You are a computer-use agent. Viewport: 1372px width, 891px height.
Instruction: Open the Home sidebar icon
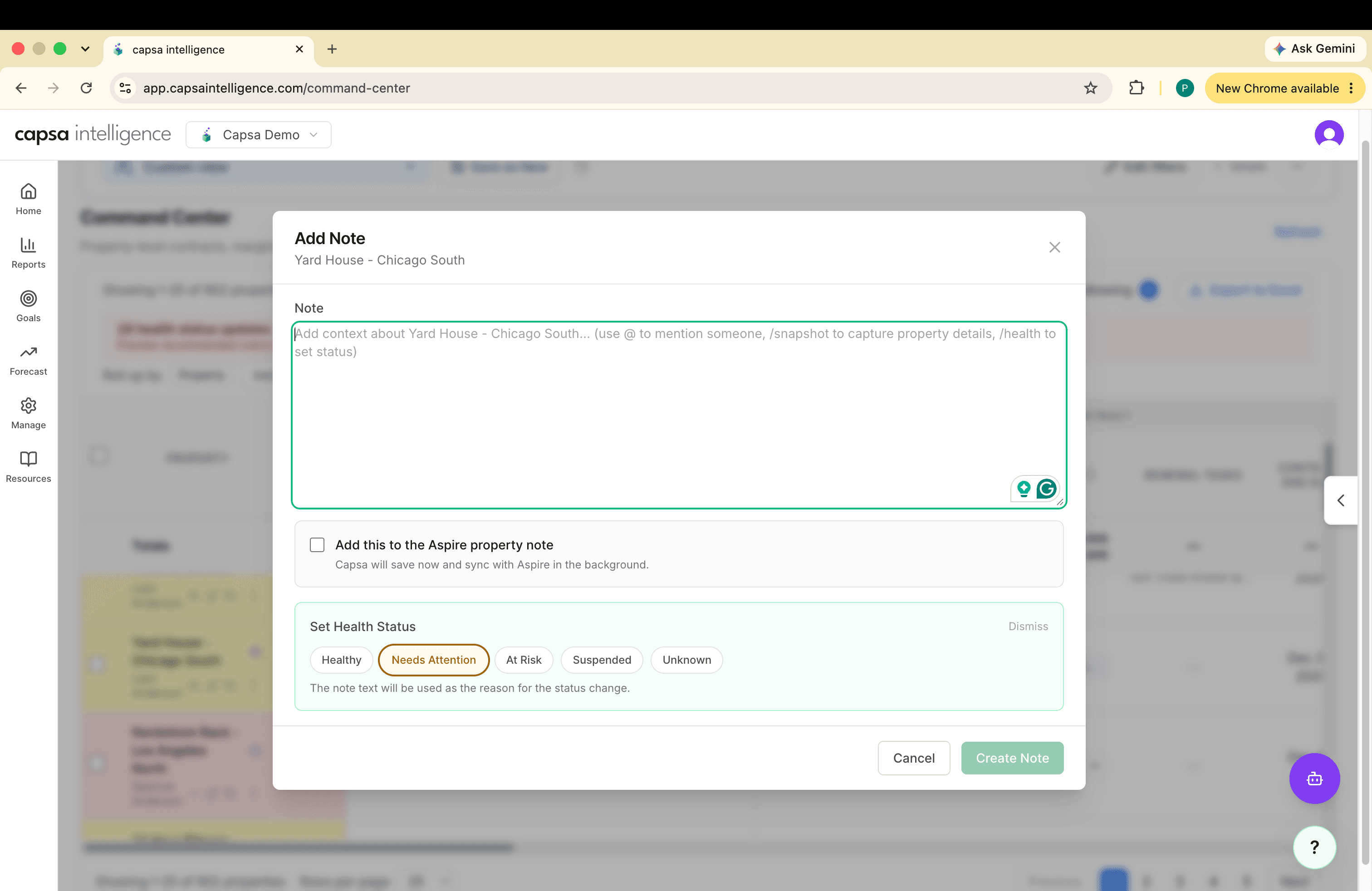28,199
